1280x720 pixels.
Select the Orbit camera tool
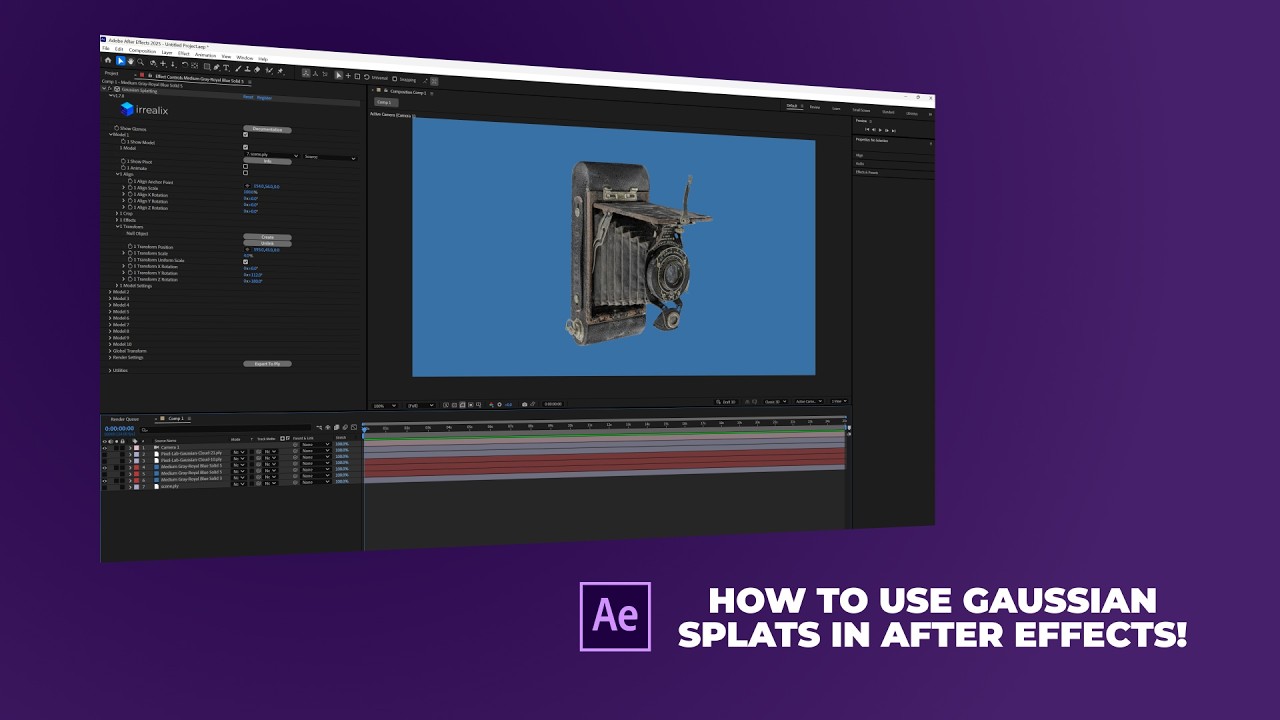pos(153,62)
